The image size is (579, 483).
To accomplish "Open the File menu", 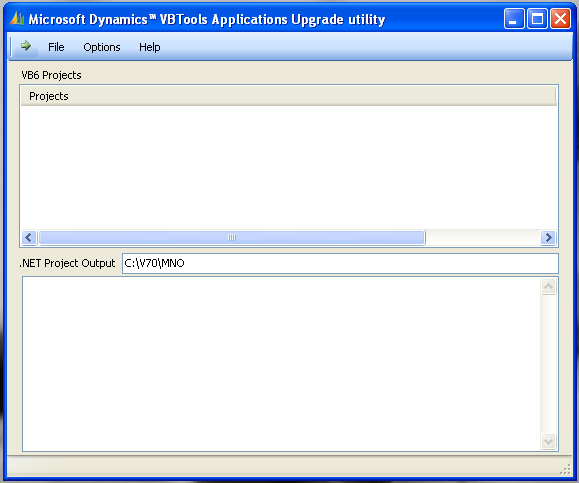I will click(x=56, y=47).
